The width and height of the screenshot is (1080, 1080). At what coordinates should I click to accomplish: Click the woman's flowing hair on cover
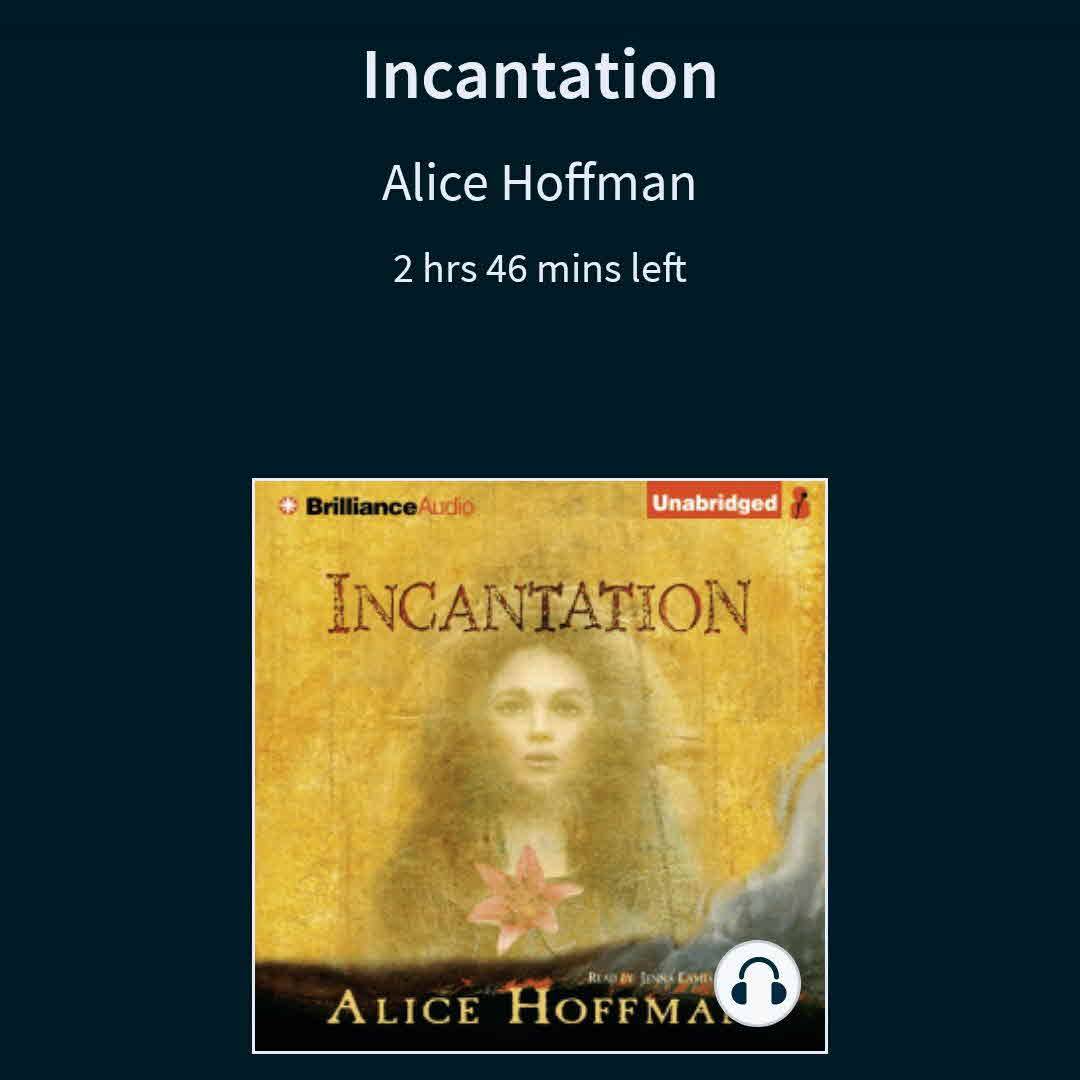coord(441,771)
